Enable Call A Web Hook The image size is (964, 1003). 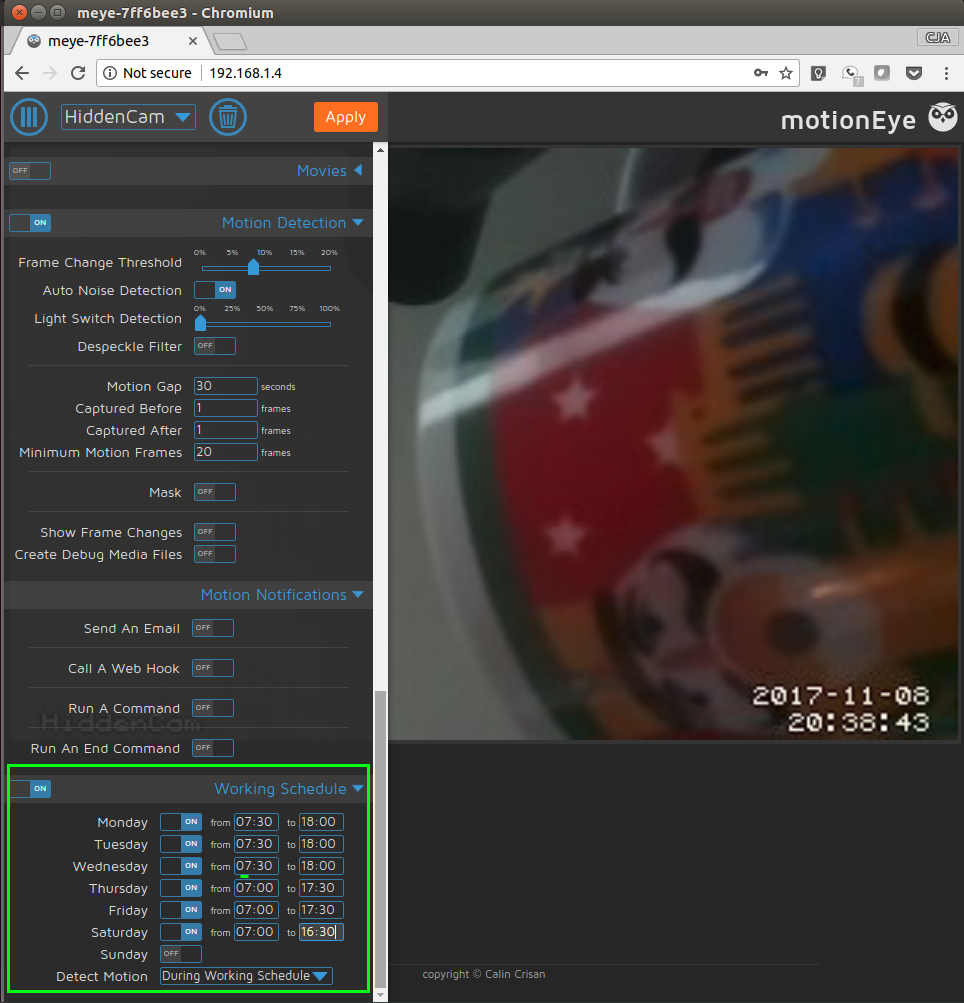[213, 668]
